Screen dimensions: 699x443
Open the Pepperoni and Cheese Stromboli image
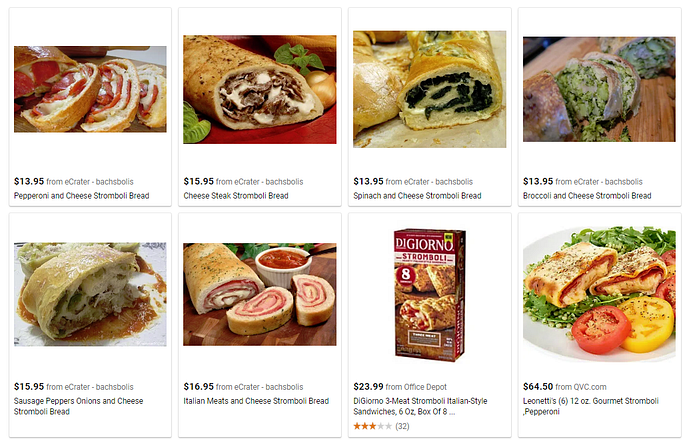(x=90, y=89)
